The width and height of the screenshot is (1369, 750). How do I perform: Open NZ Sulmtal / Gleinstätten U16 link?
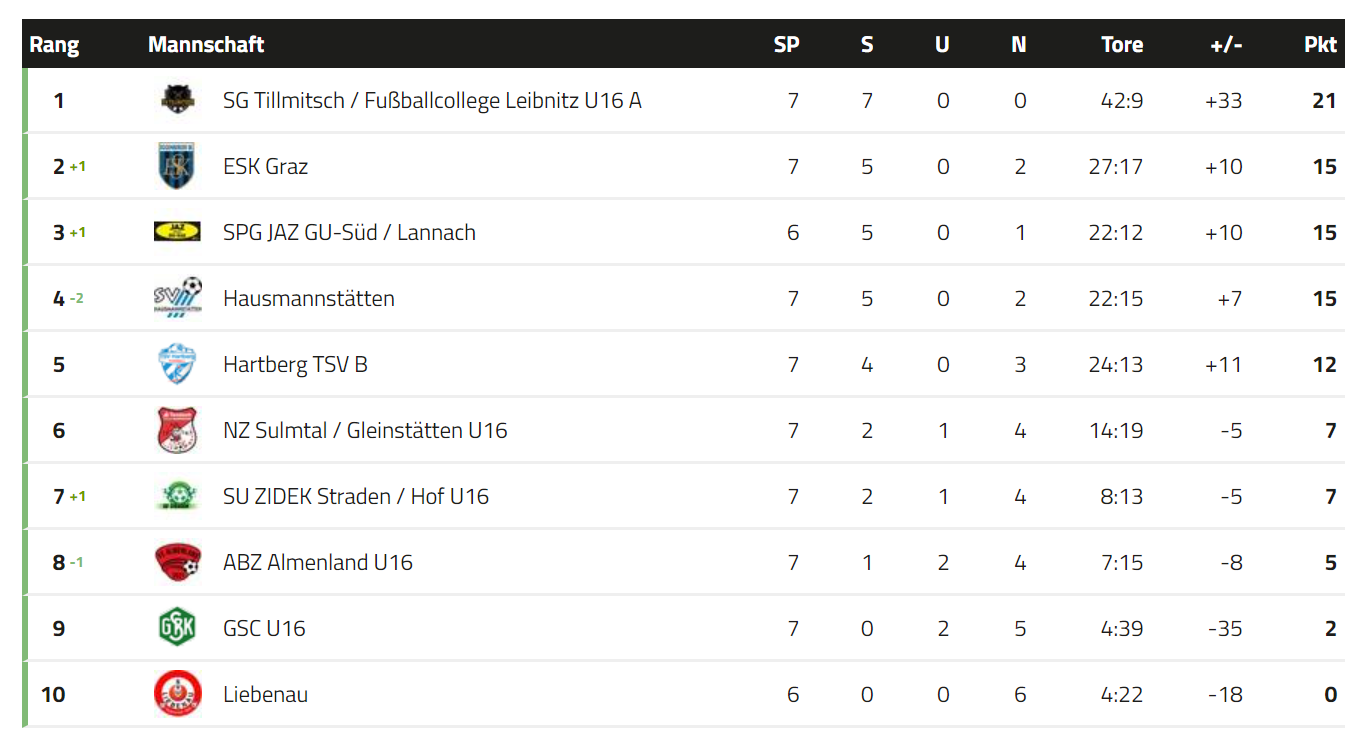pos(365,431)
